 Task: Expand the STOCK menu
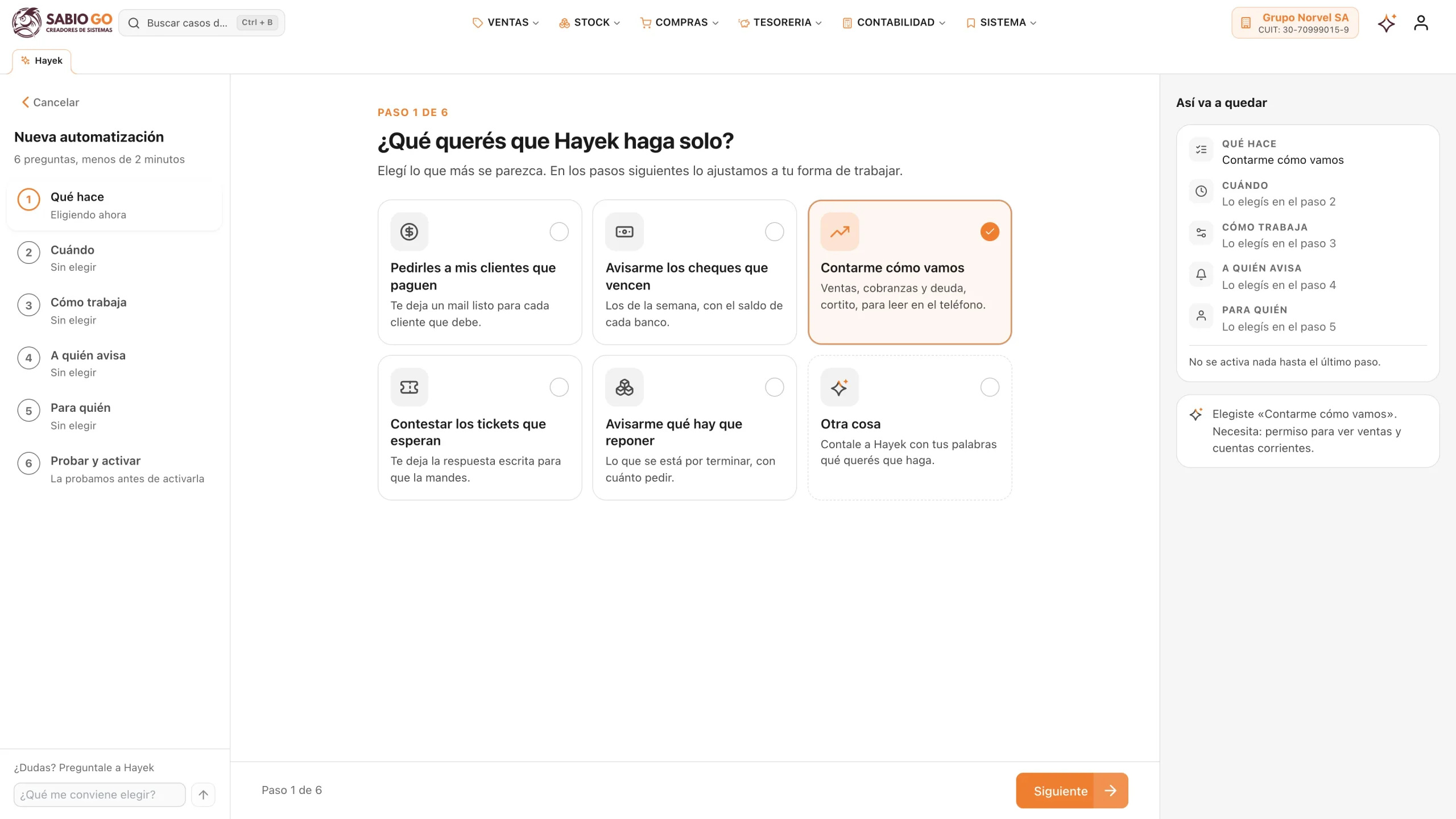pyautogui.click(x=589, y=23)
